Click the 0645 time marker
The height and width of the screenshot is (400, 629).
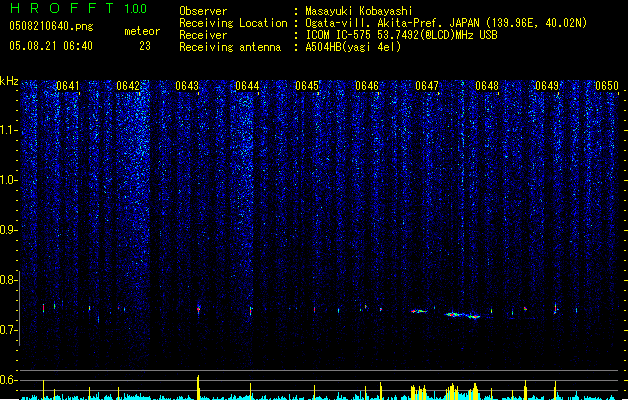tap(307, 86)
